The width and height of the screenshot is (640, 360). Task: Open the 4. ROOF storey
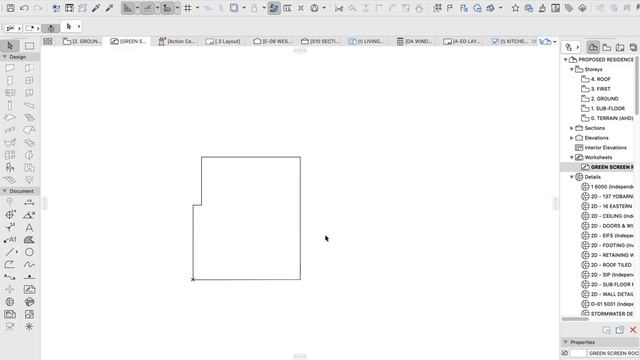pyautogui.click(x=600, y=79)
